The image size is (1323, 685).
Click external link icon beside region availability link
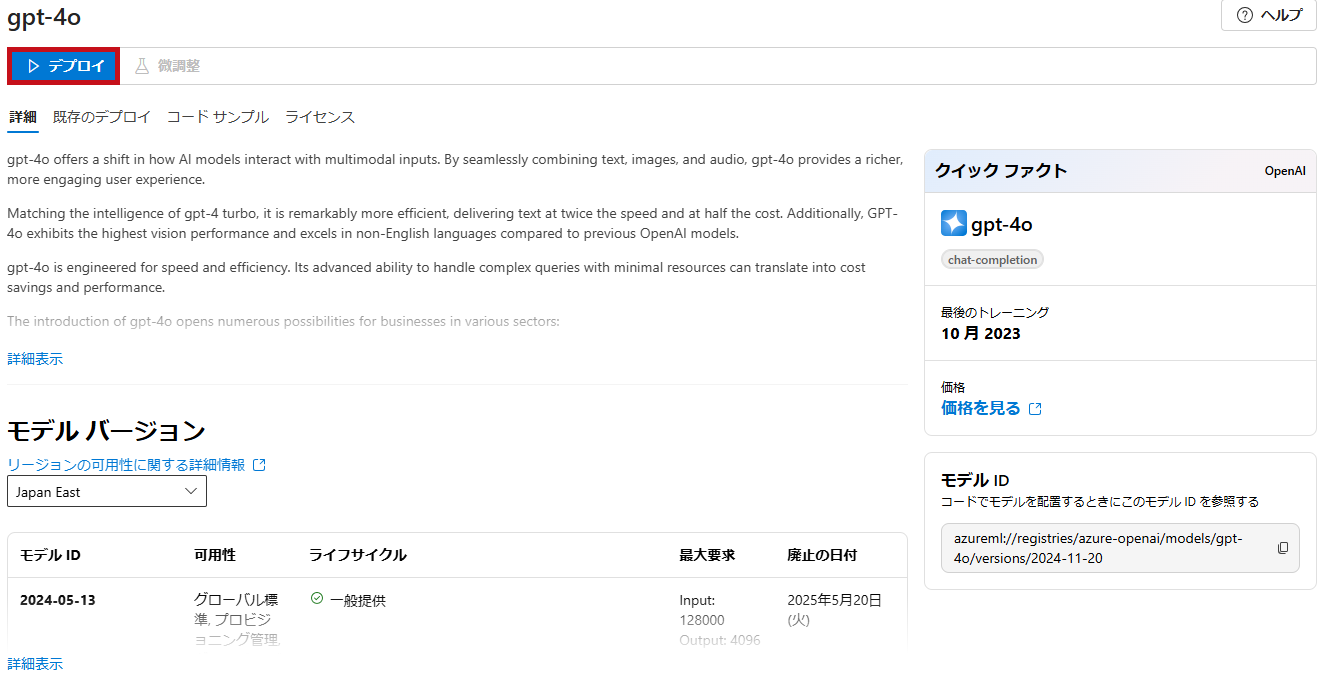pyautogui.click(x=260, y=465)
